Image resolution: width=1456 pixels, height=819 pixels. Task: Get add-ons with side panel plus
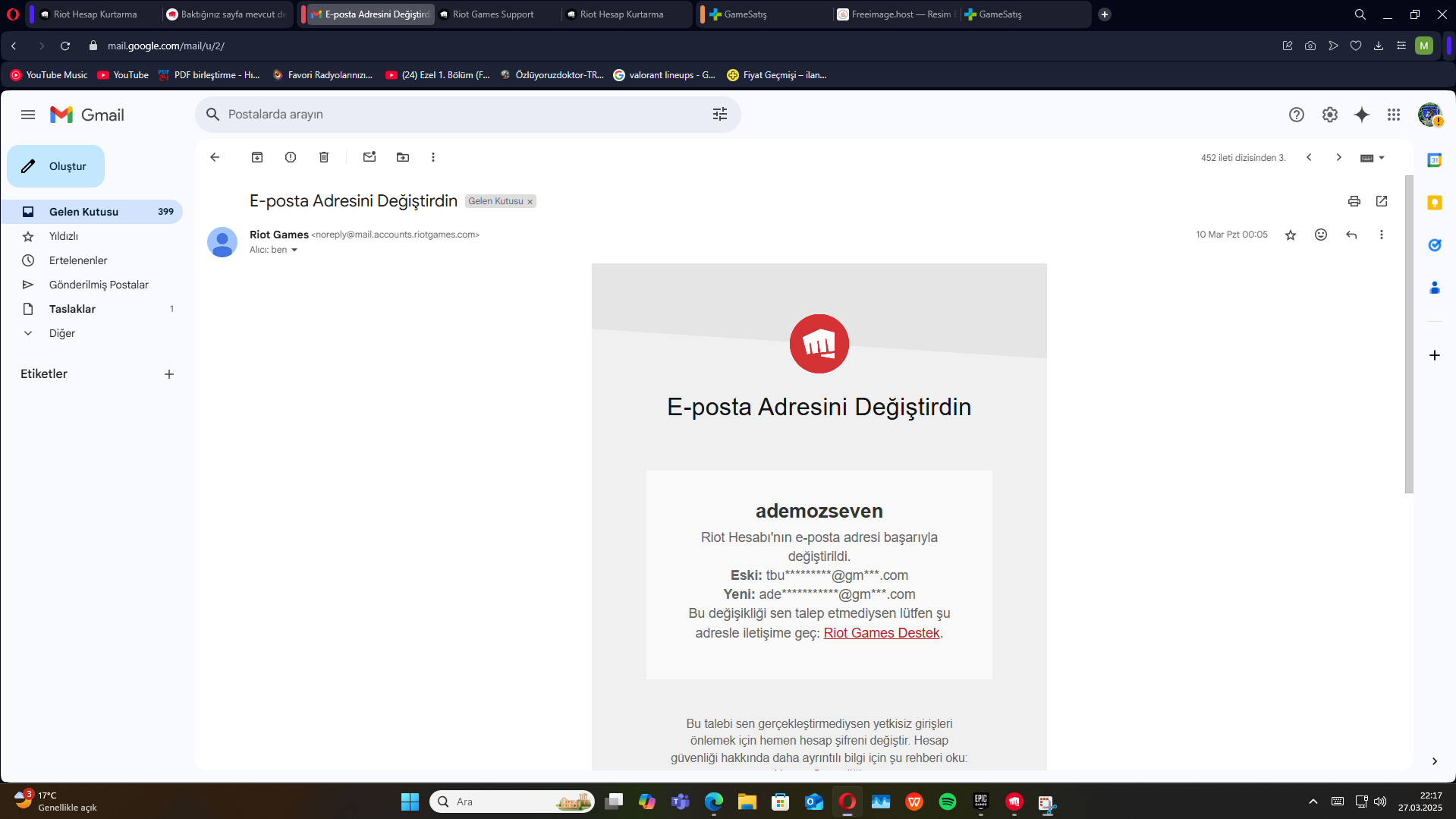tap(1435, 355)
